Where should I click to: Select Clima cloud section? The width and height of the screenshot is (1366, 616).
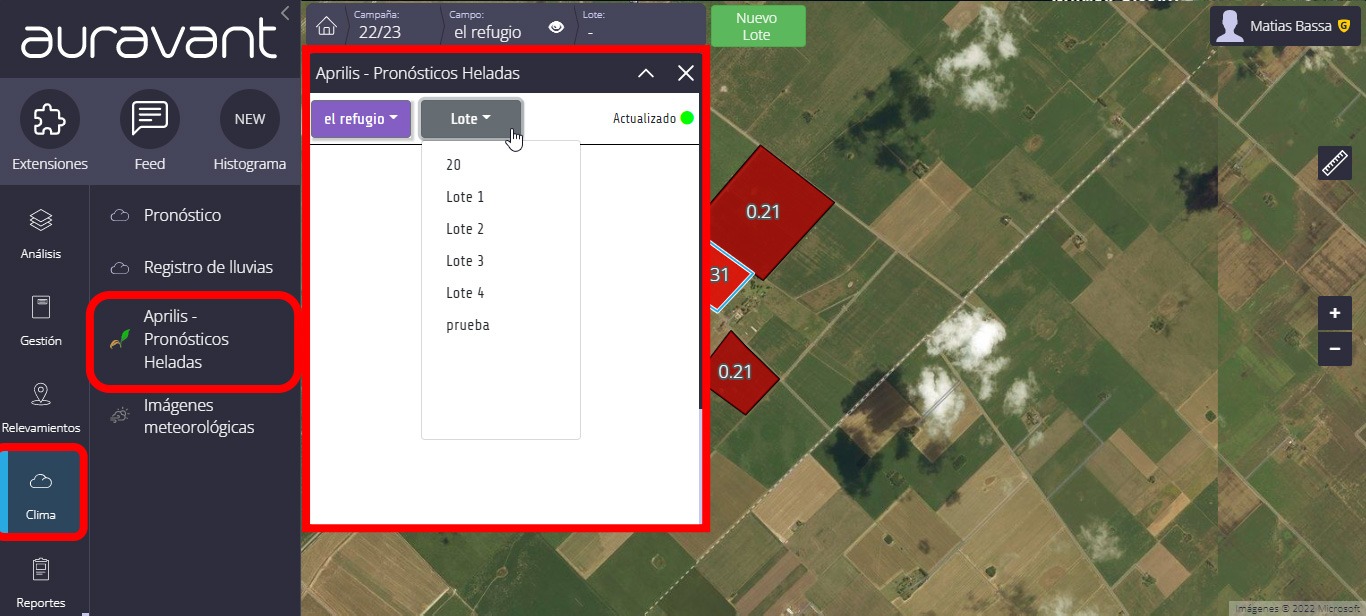point(41,494)
